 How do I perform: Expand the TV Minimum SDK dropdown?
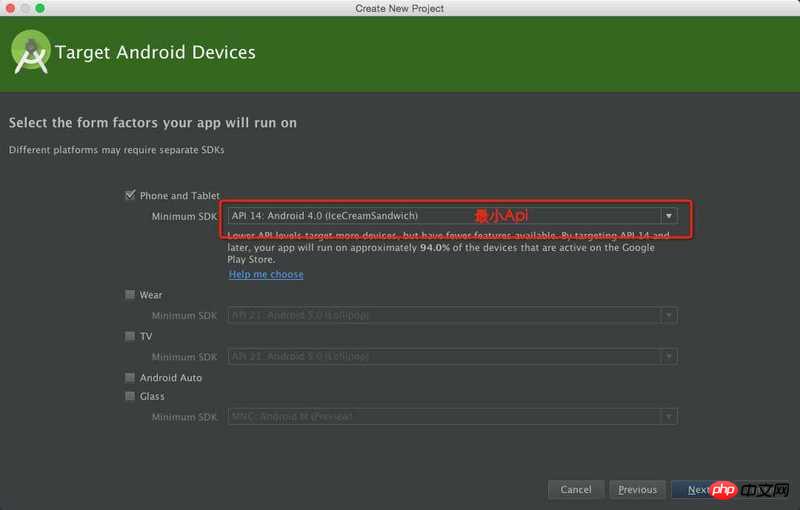pyautogui.click(x=668, y=357)
